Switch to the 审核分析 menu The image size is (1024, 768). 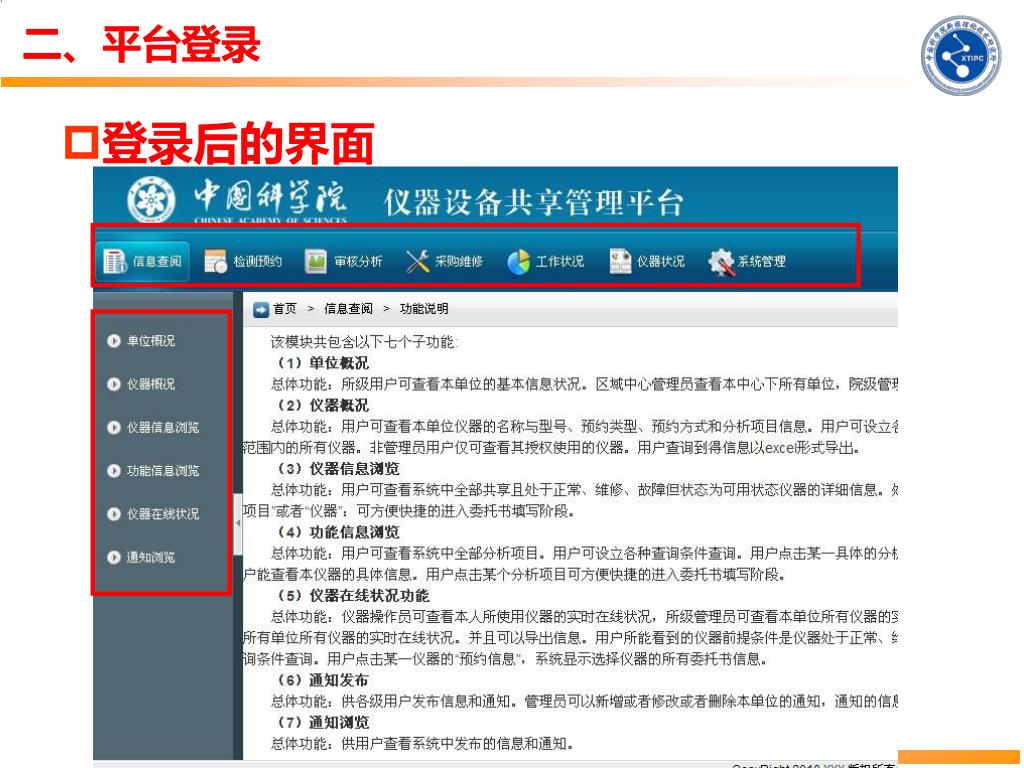[344, 262]
